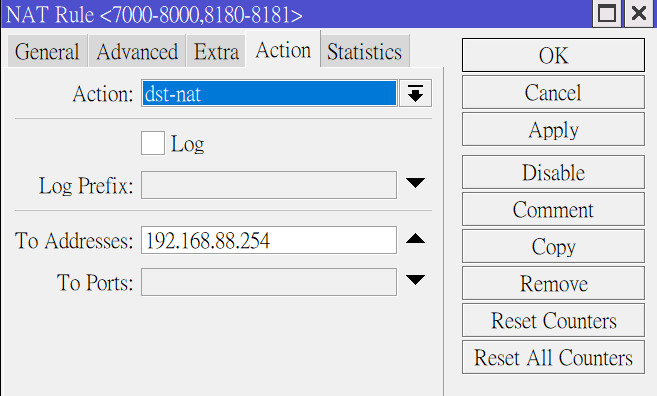Add a Comment to the rule
Image resolution: width=657 pixels, height=396 pixels.
point(554,209)
